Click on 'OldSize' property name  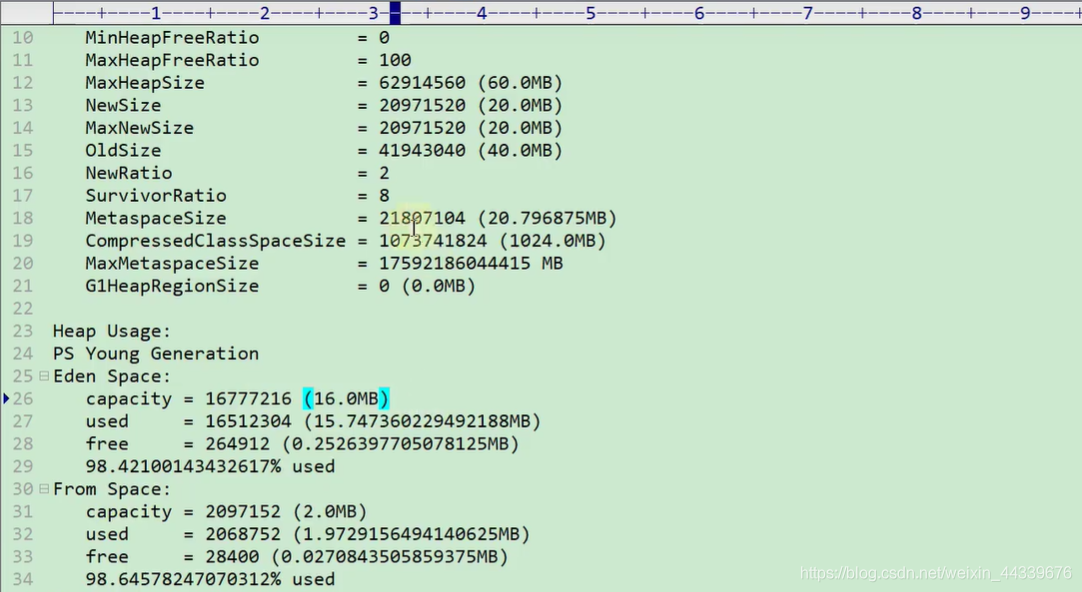tap(123, 150)
